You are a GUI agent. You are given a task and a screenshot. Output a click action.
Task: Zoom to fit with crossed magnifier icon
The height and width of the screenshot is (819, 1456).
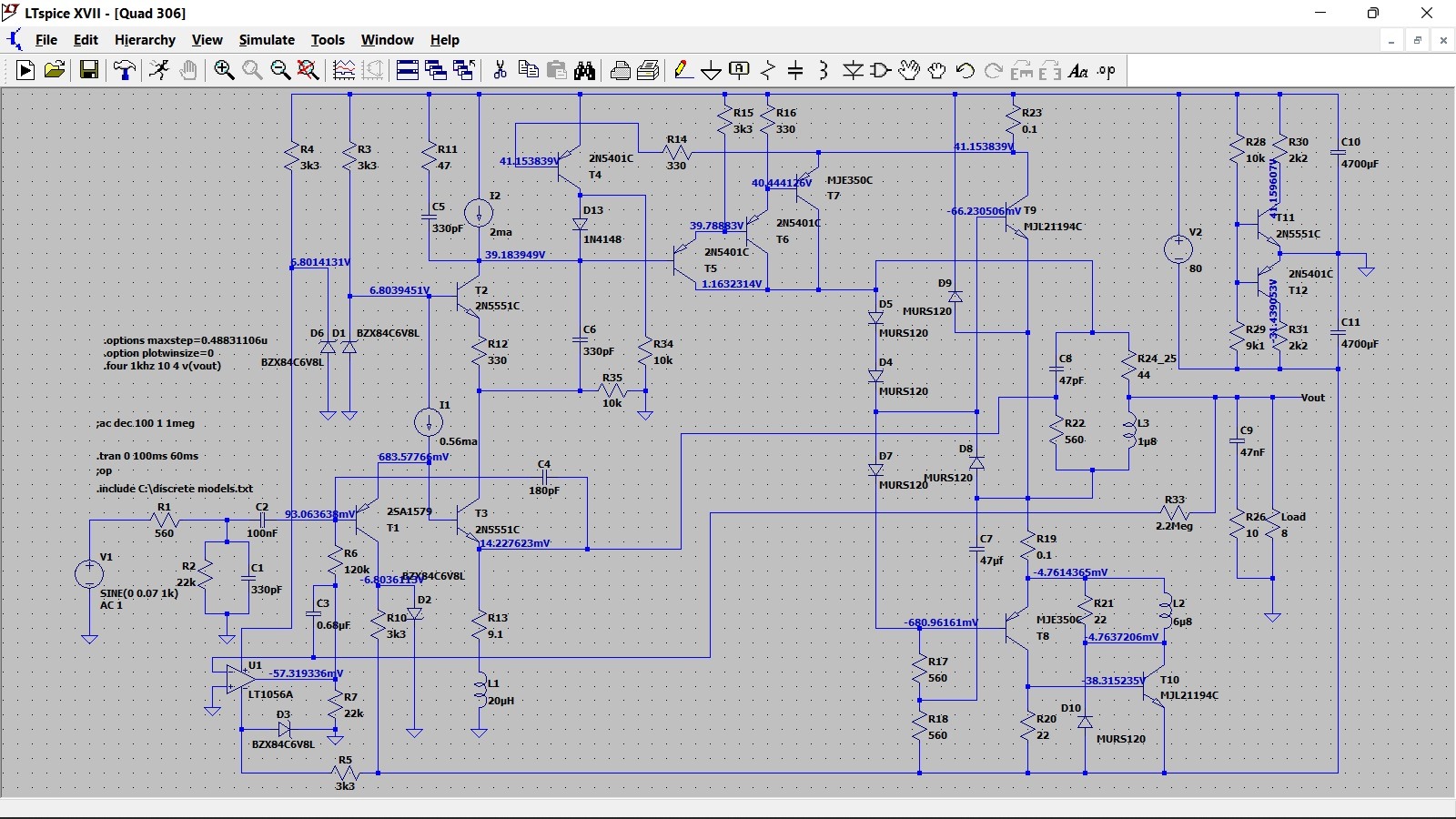[x=308, y=70]
